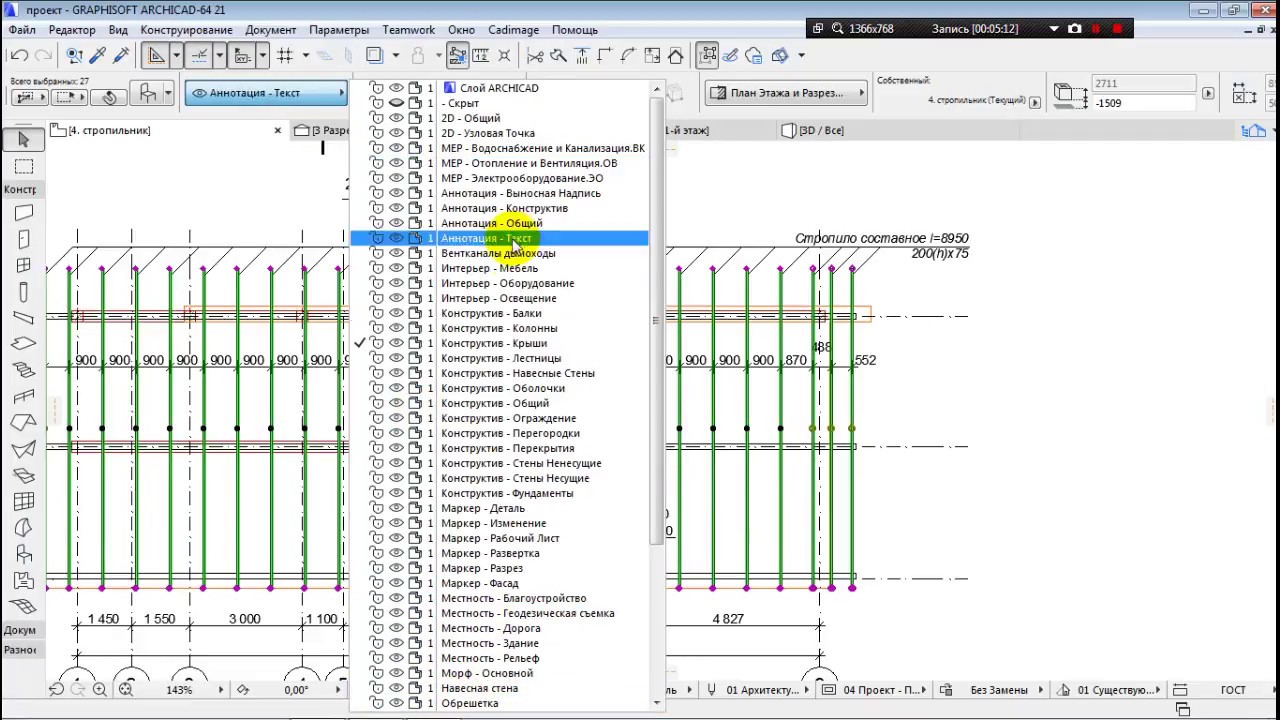Select 'Маркер - Фасад' layer in list
The height and width of the screenshot is (720, 1280).
click(500, 583)
